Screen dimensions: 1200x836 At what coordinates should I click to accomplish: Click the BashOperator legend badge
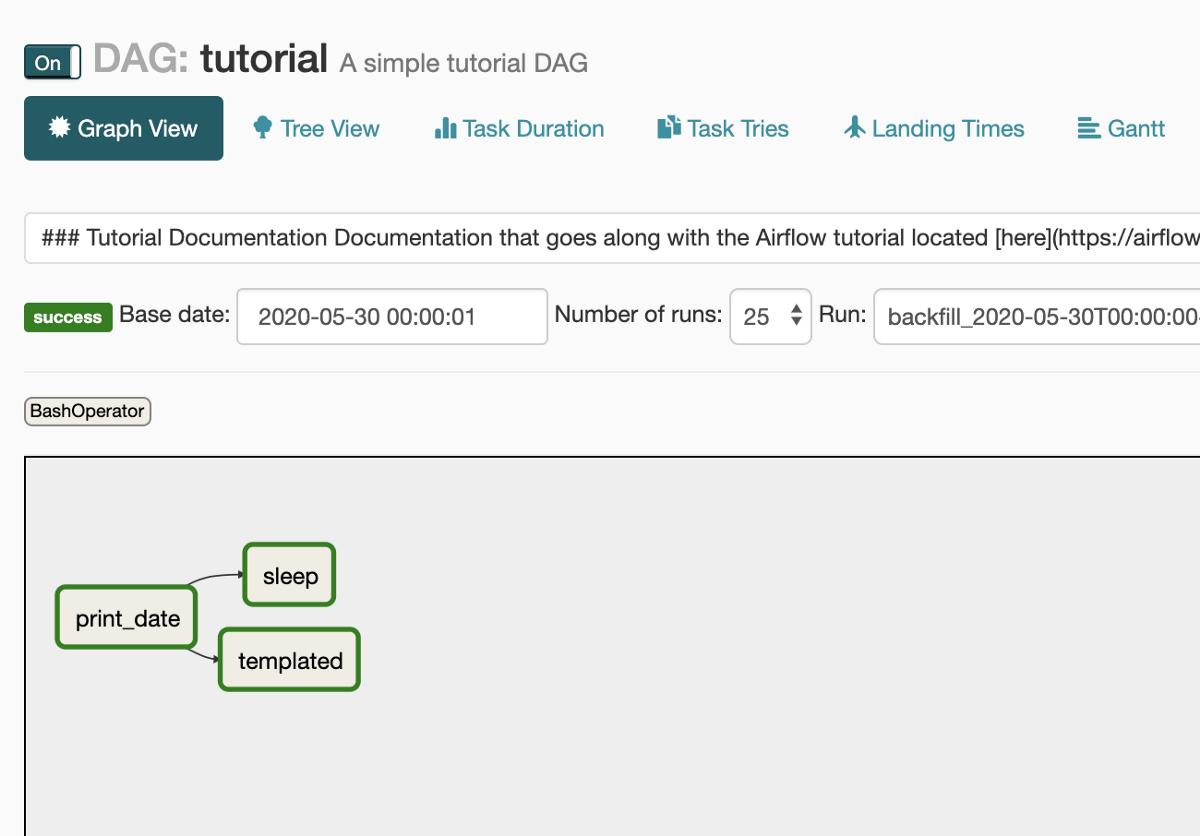(87, 411)
